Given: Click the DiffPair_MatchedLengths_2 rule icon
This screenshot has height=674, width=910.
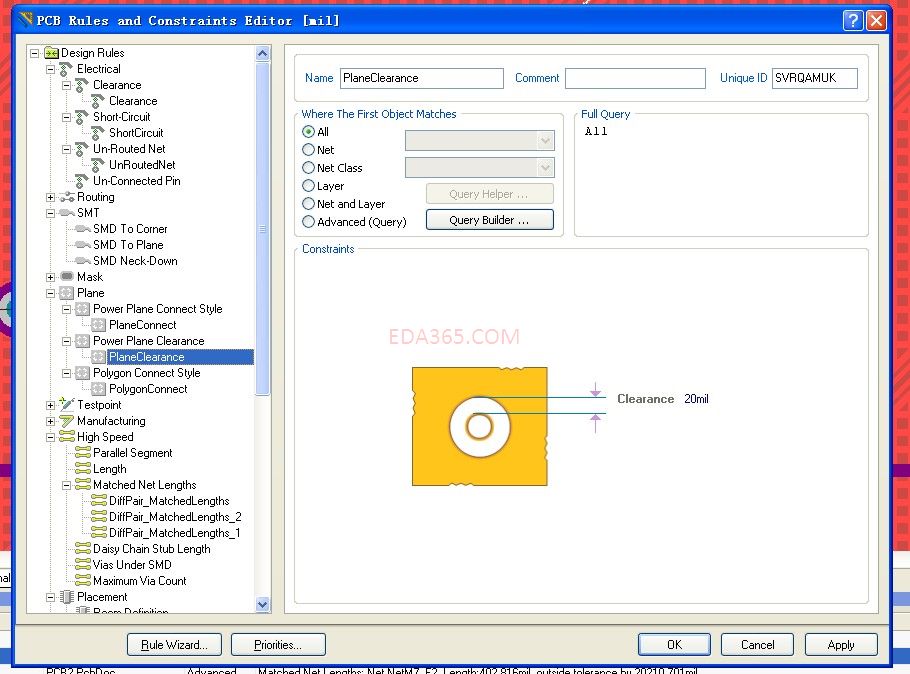Looking at the screenshot, I should pos(99,517).
